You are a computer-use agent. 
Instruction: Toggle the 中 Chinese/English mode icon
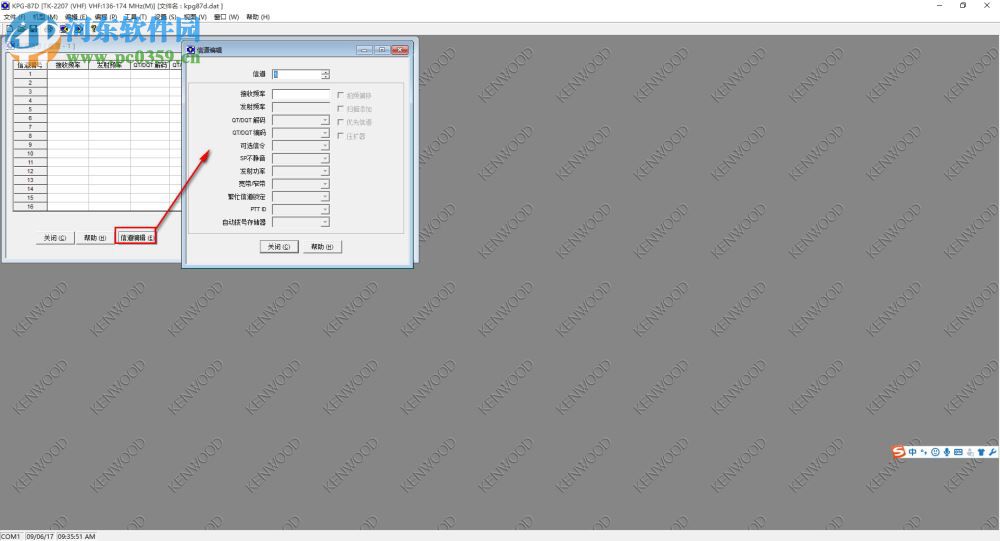(x=913, y=452)
